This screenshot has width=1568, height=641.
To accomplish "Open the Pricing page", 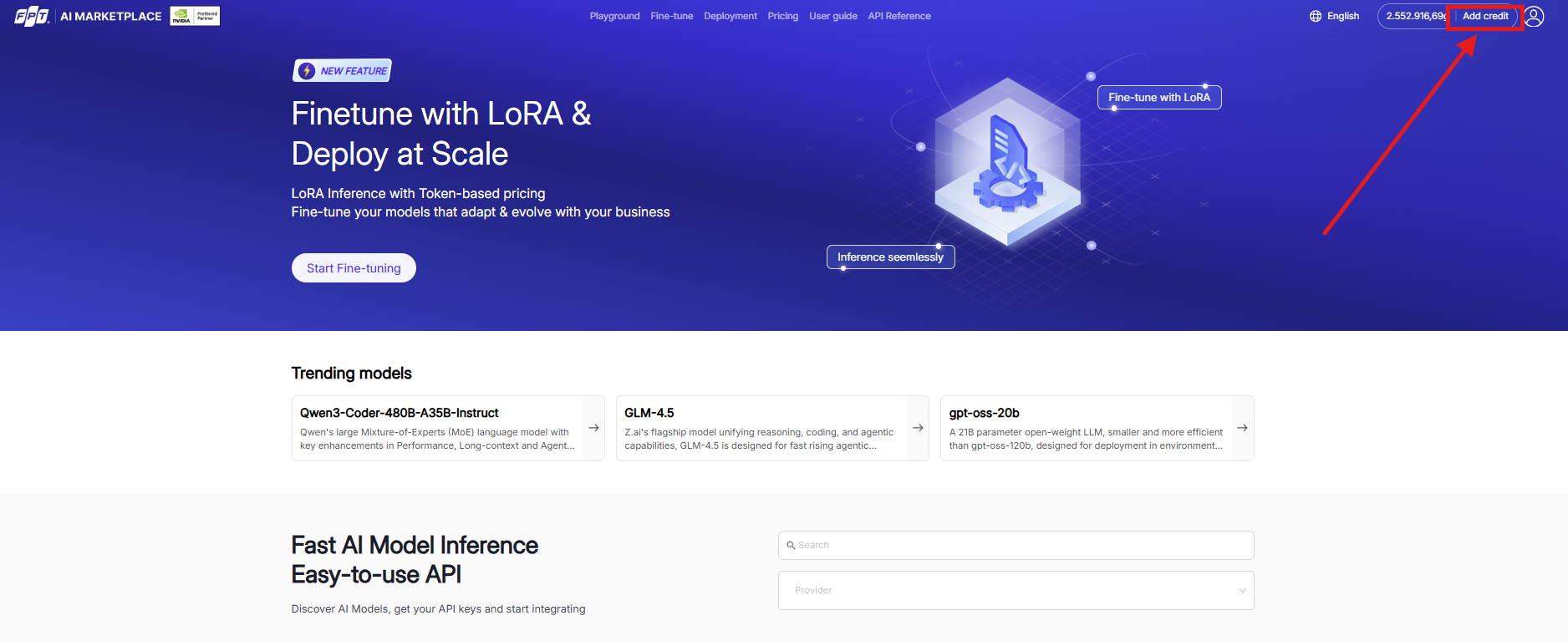I will pyautogui.click(x=782, y=16).
